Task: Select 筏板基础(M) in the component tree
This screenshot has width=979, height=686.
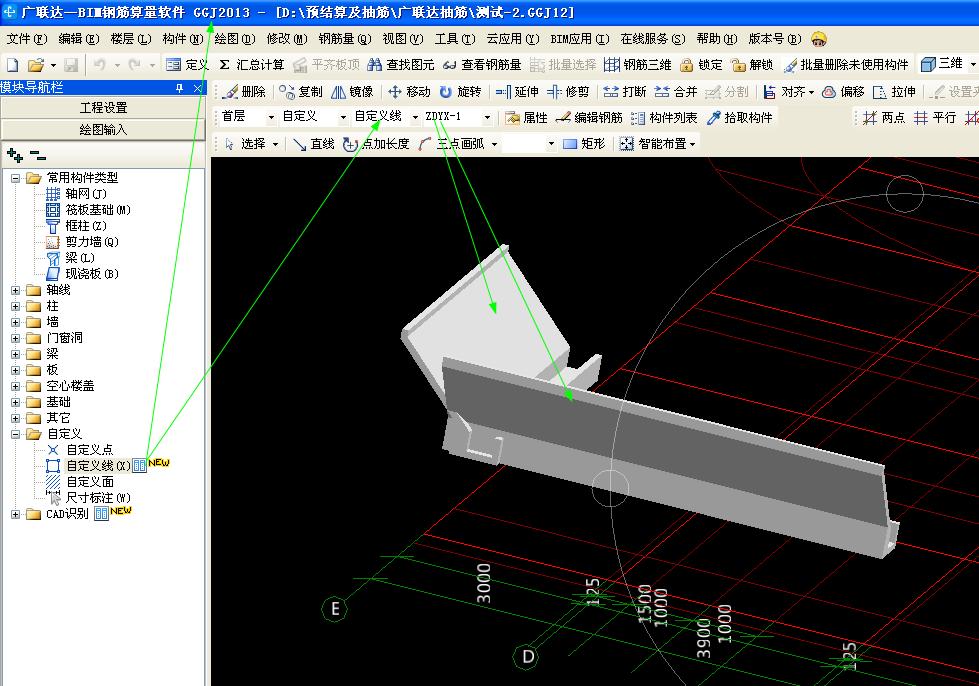Action: tap(98, 210)
